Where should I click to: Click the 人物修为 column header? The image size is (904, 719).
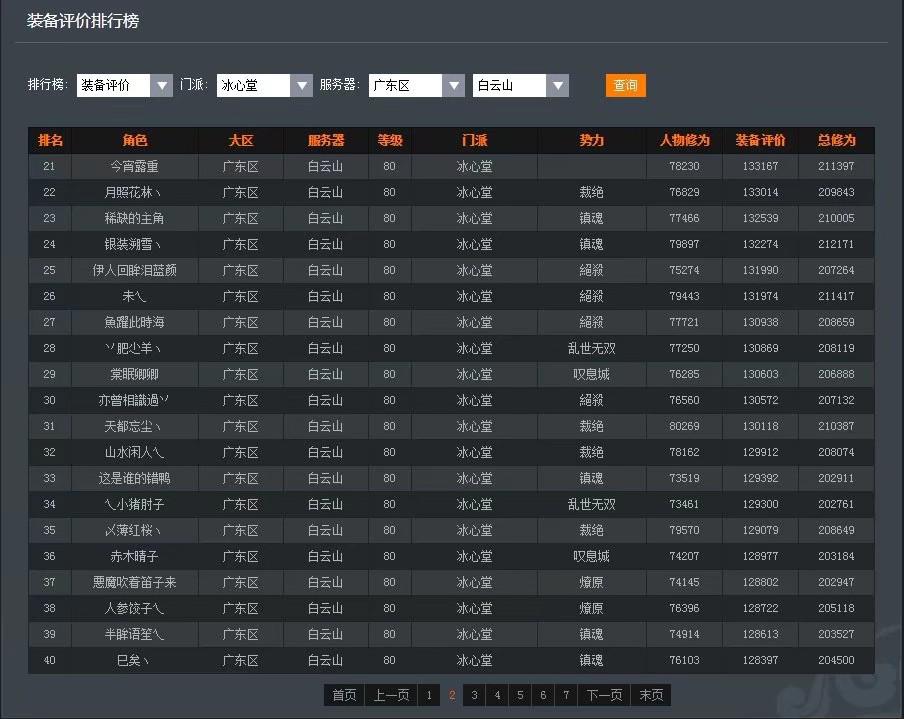click(x=684, y=141)
